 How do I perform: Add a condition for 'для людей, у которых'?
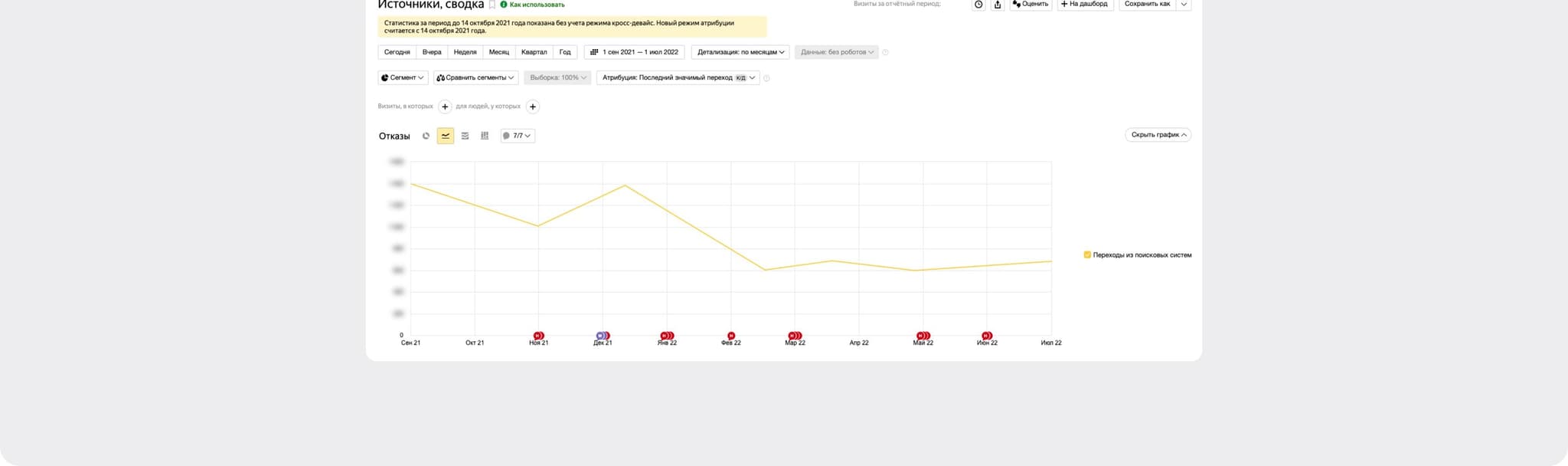(x=533, y=107)
